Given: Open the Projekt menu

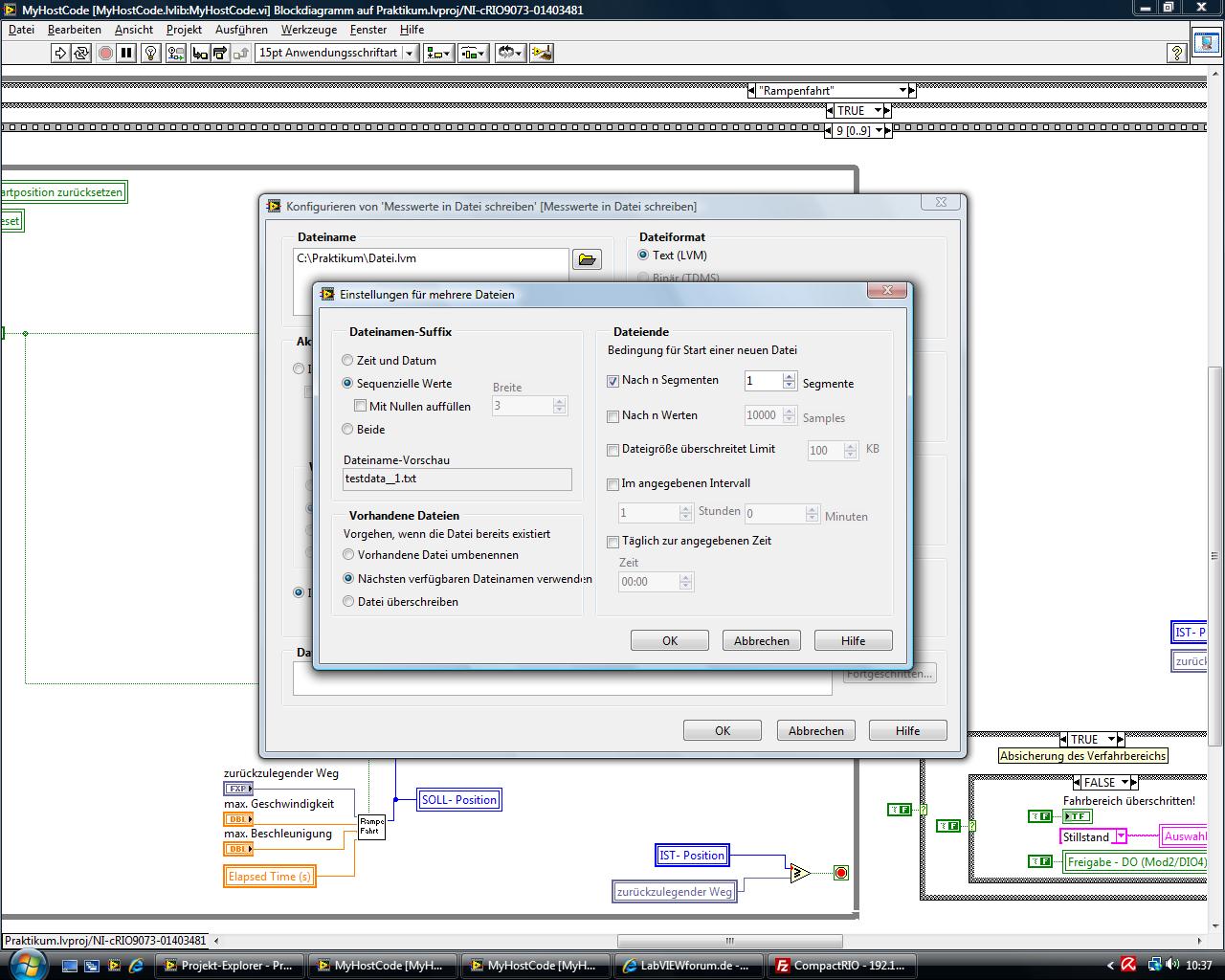Looking at the screenshot, I should coord(184,30).
